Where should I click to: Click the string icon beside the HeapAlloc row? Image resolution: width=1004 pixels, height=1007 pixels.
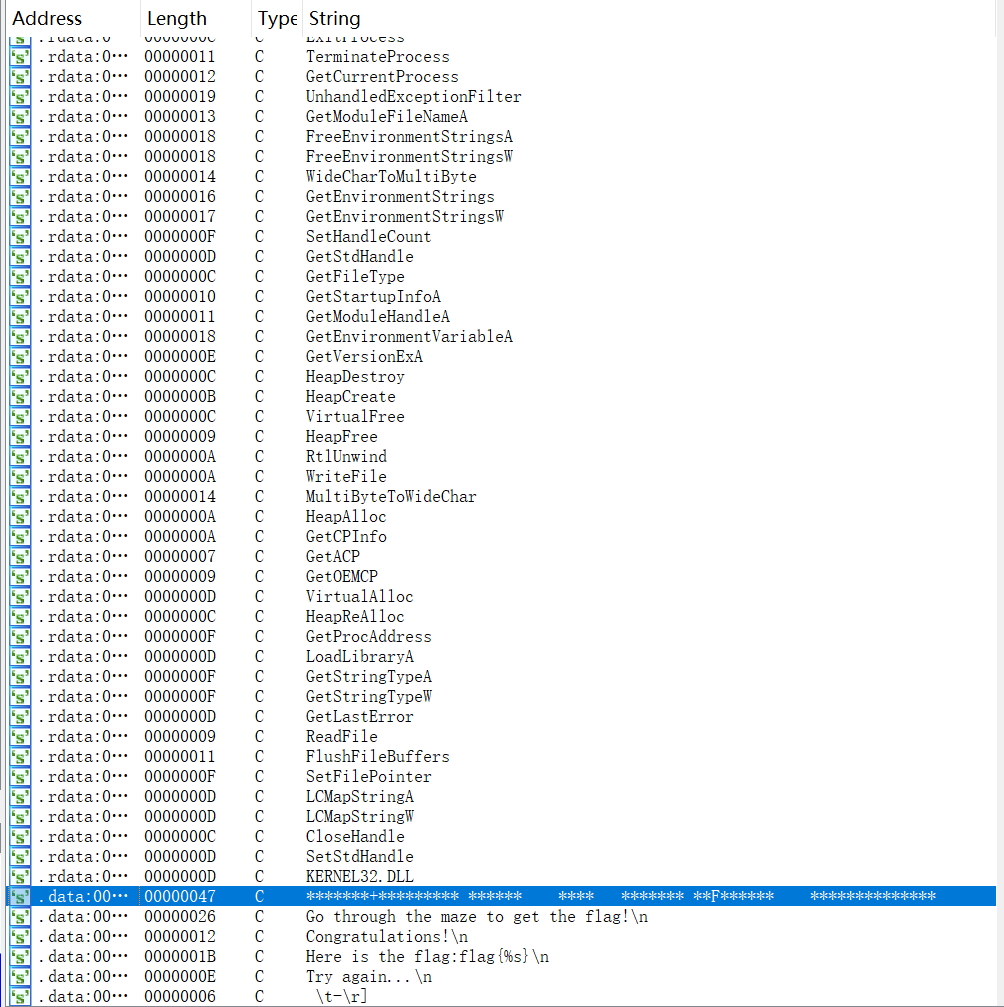(20, 517)
